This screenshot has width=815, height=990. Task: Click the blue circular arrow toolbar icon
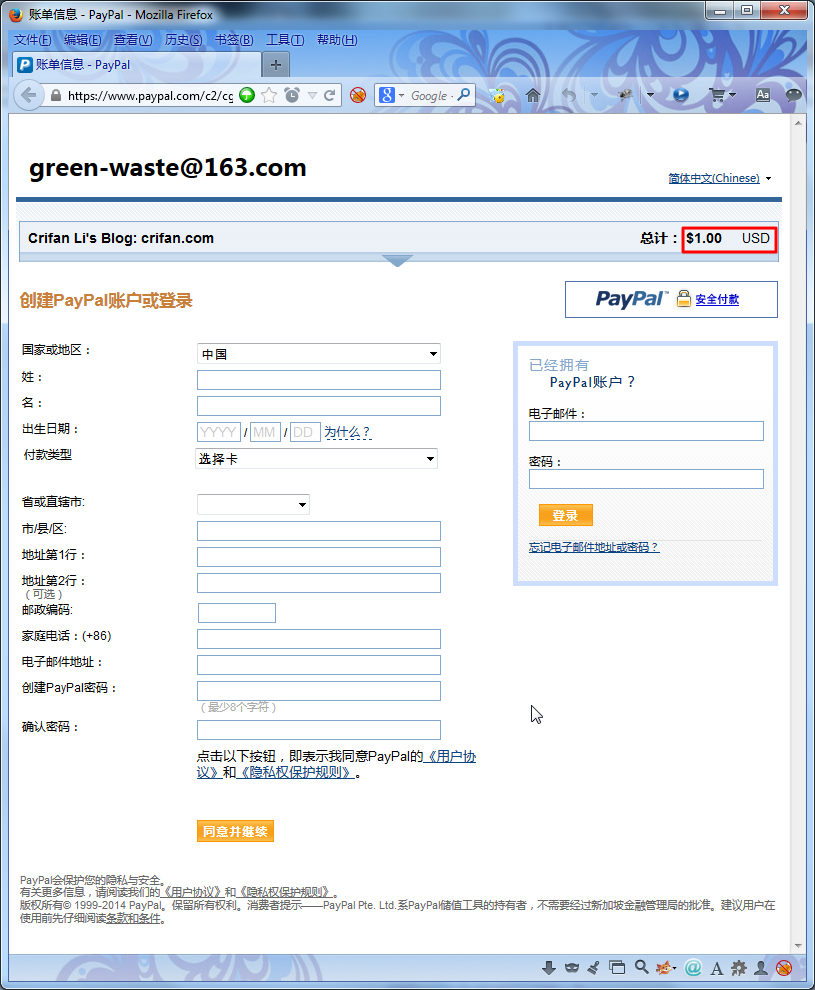pos(681,95)
